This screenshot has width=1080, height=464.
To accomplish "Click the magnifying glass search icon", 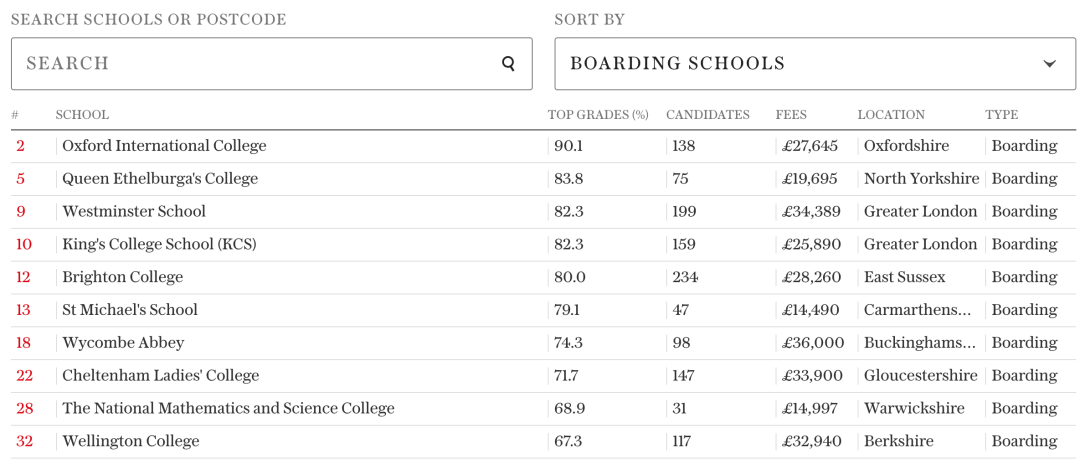I will (508, 64).
